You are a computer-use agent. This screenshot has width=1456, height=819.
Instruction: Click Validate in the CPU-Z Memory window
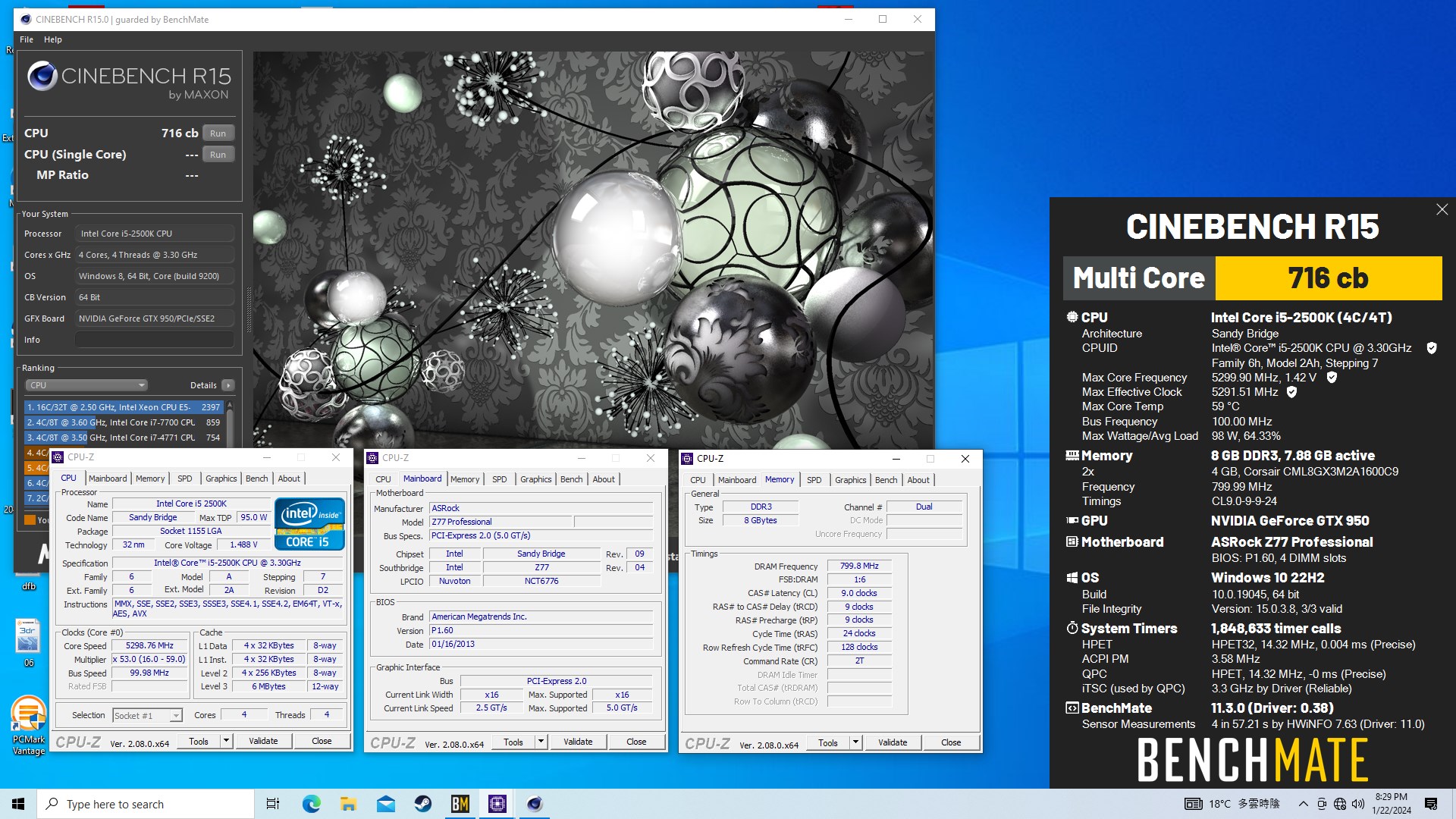893,742
